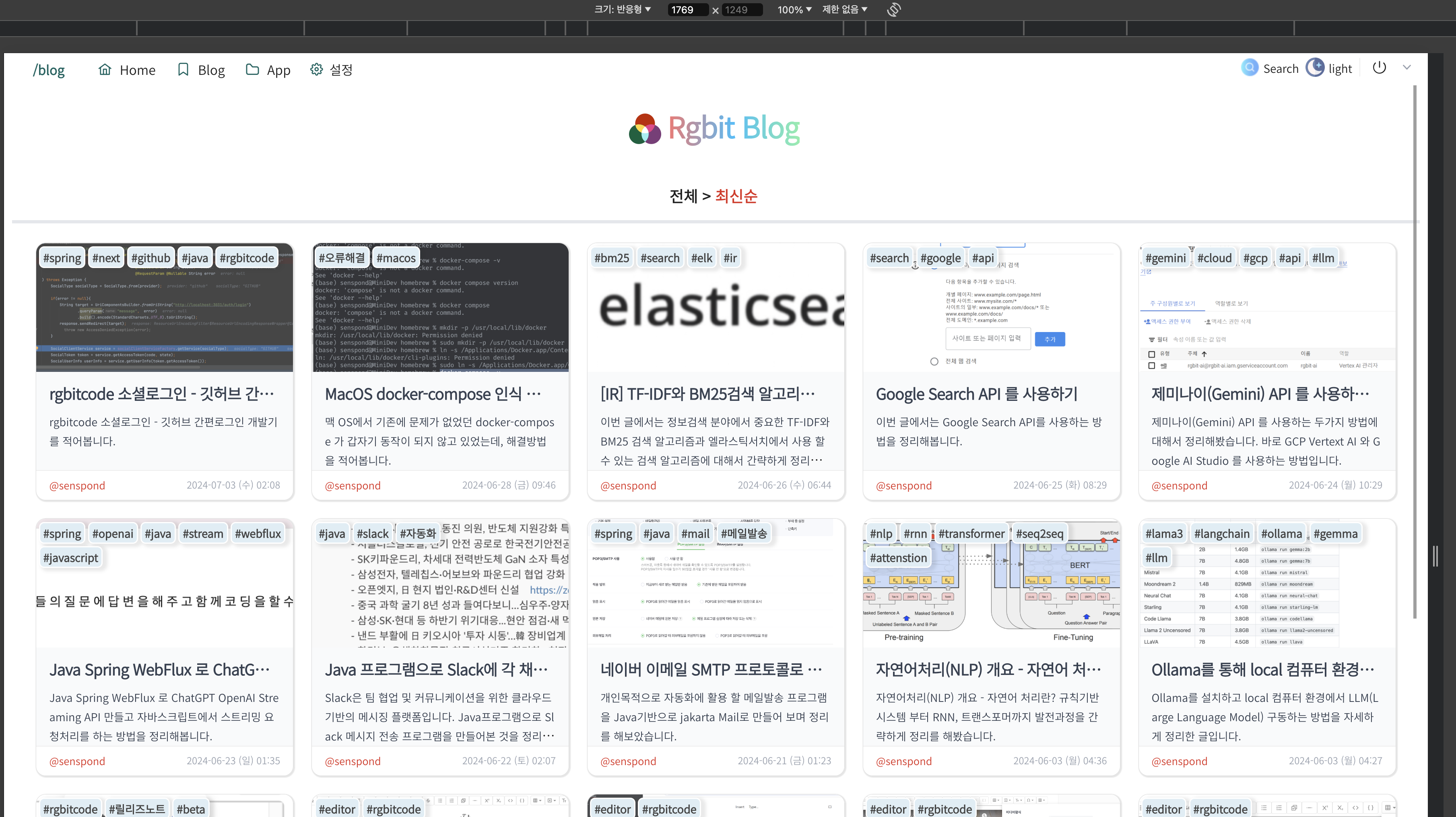1456x817 pixels.
Task: Click the 설정 gear icon
Action: tap(317, 69)
